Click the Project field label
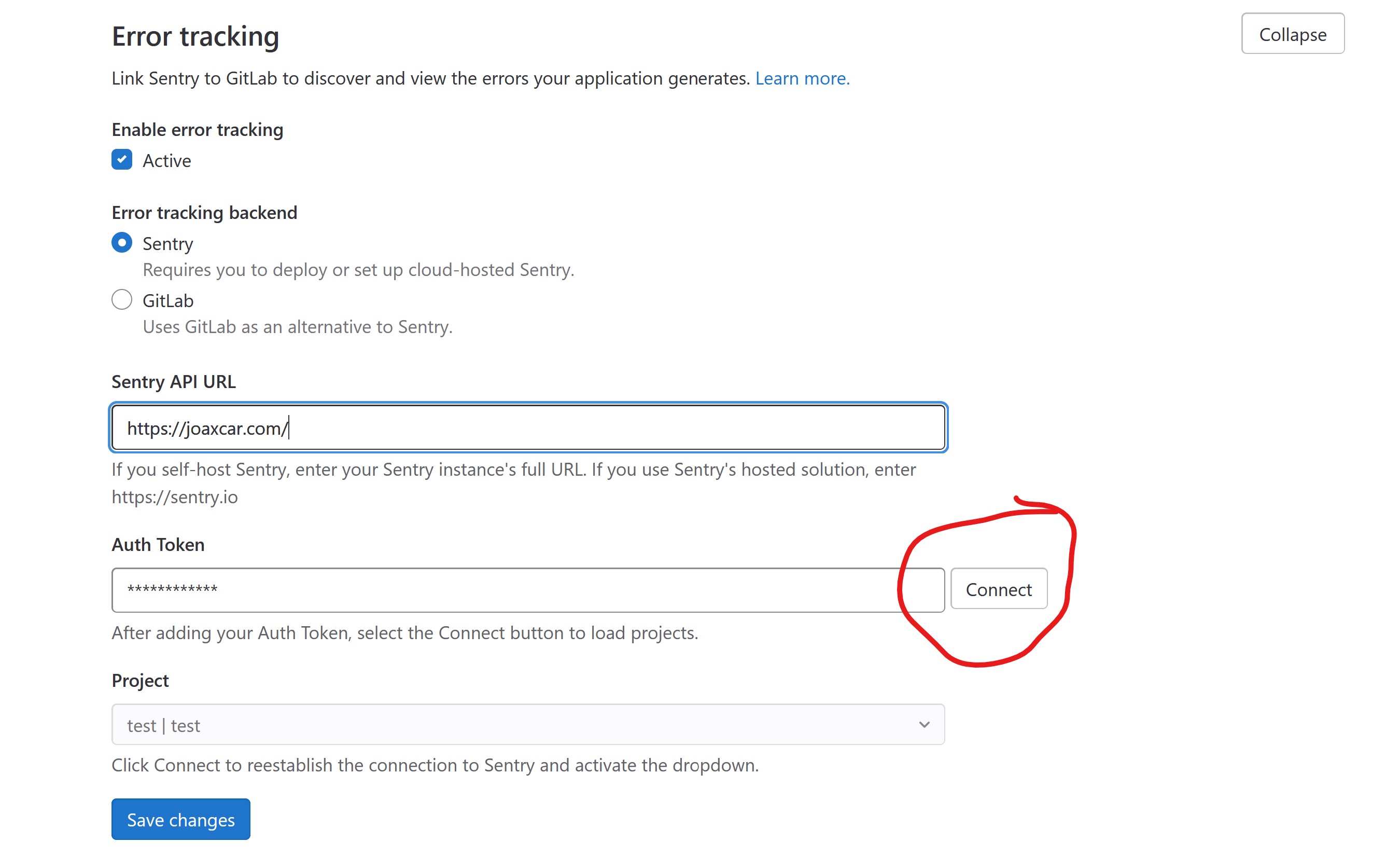 (x=140, y=680)
